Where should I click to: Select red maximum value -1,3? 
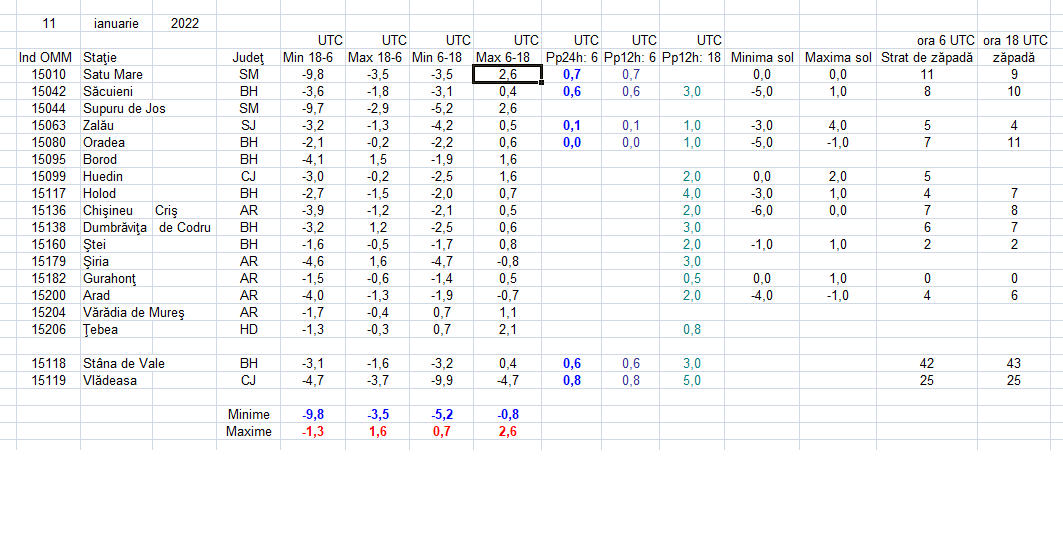313,432
